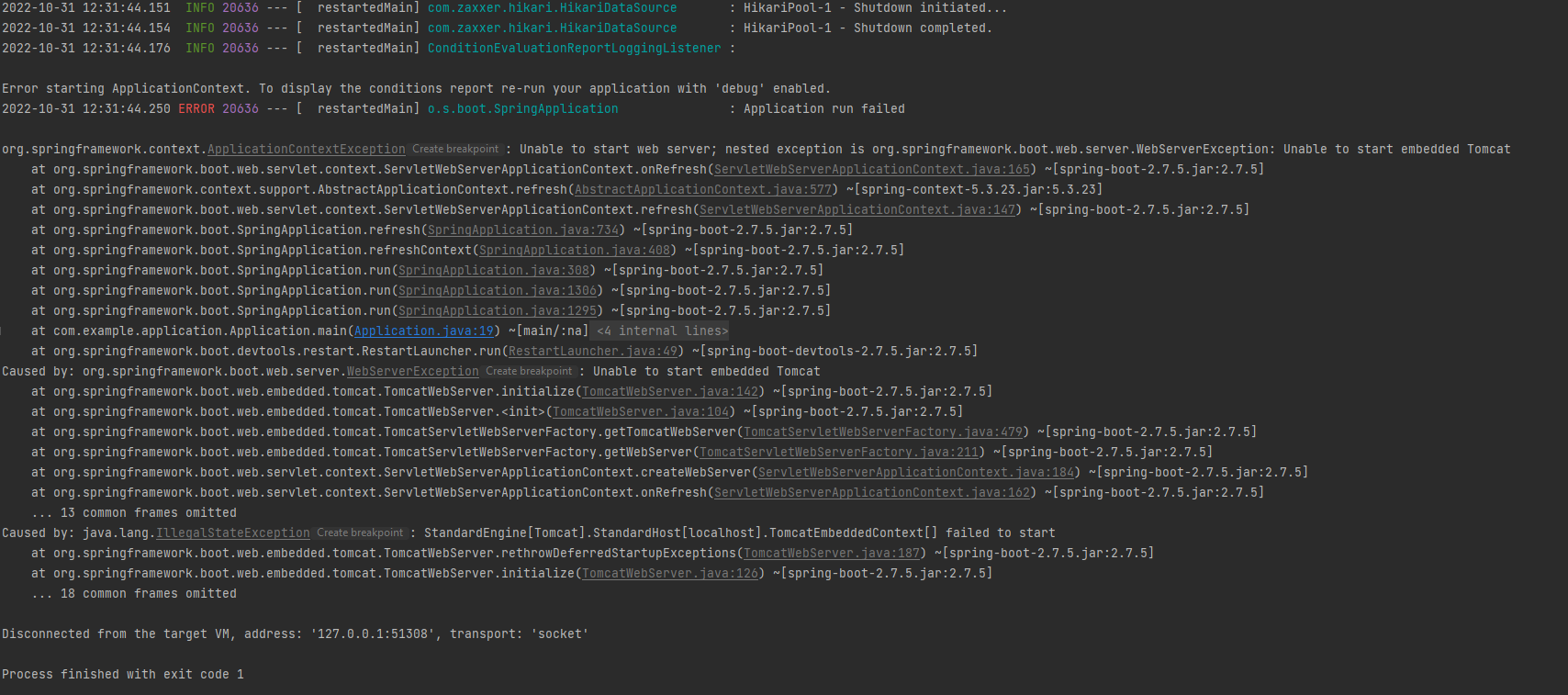This screenshot has height=695, width=1568.
Task: Go to TomcatServletWebServerFactory.java:479
Action: (882, 432)
